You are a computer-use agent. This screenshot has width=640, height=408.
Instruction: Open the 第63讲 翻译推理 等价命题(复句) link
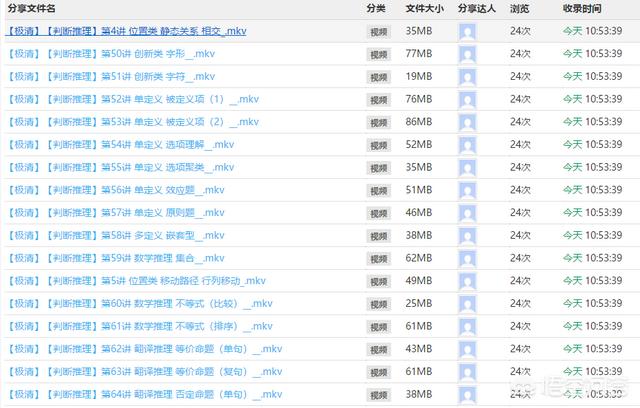[x=144, y=372]
